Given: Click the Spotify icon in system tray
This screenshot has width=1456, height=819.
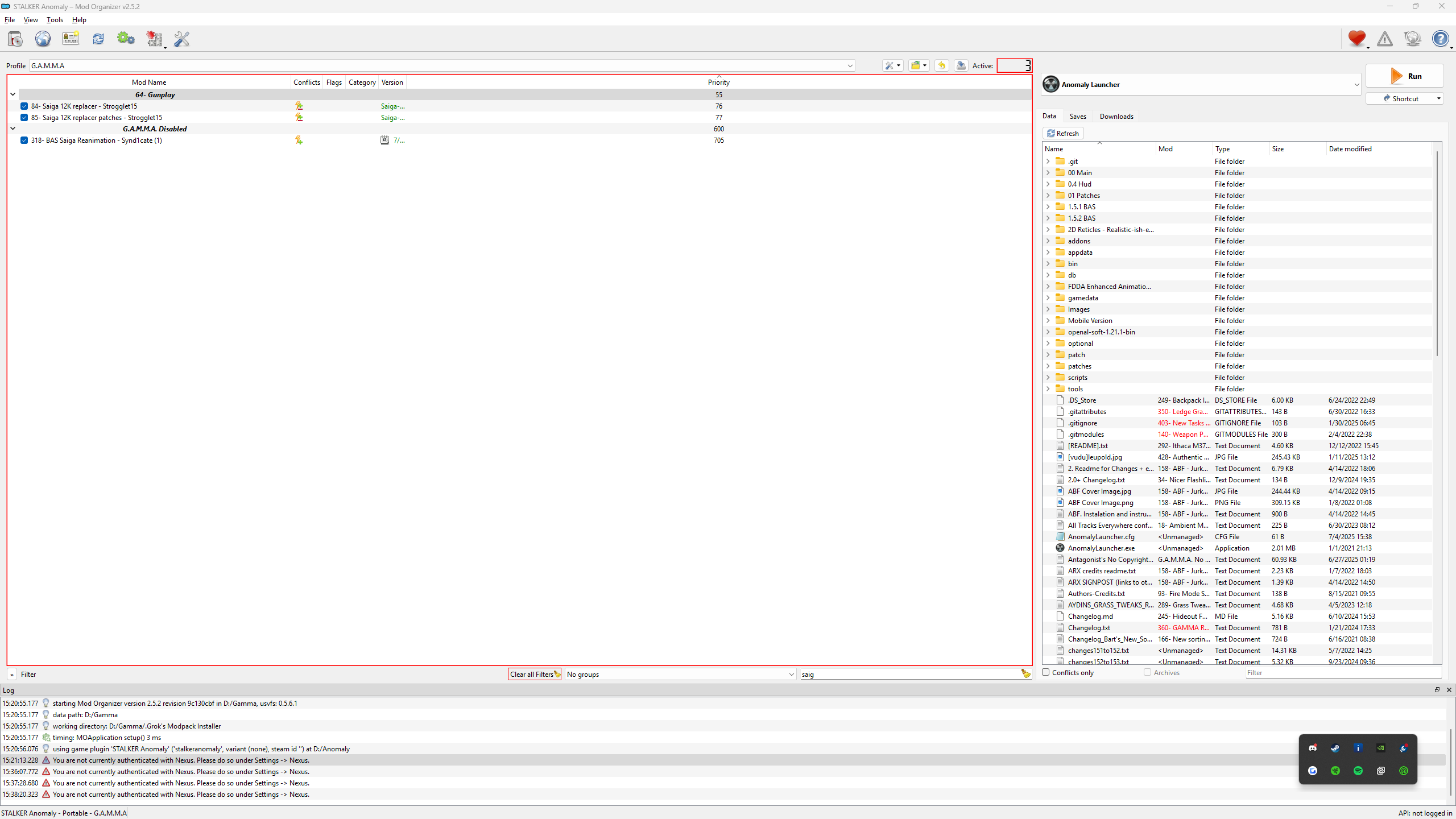Looking at the screenshot, I should pos(1358,771).
